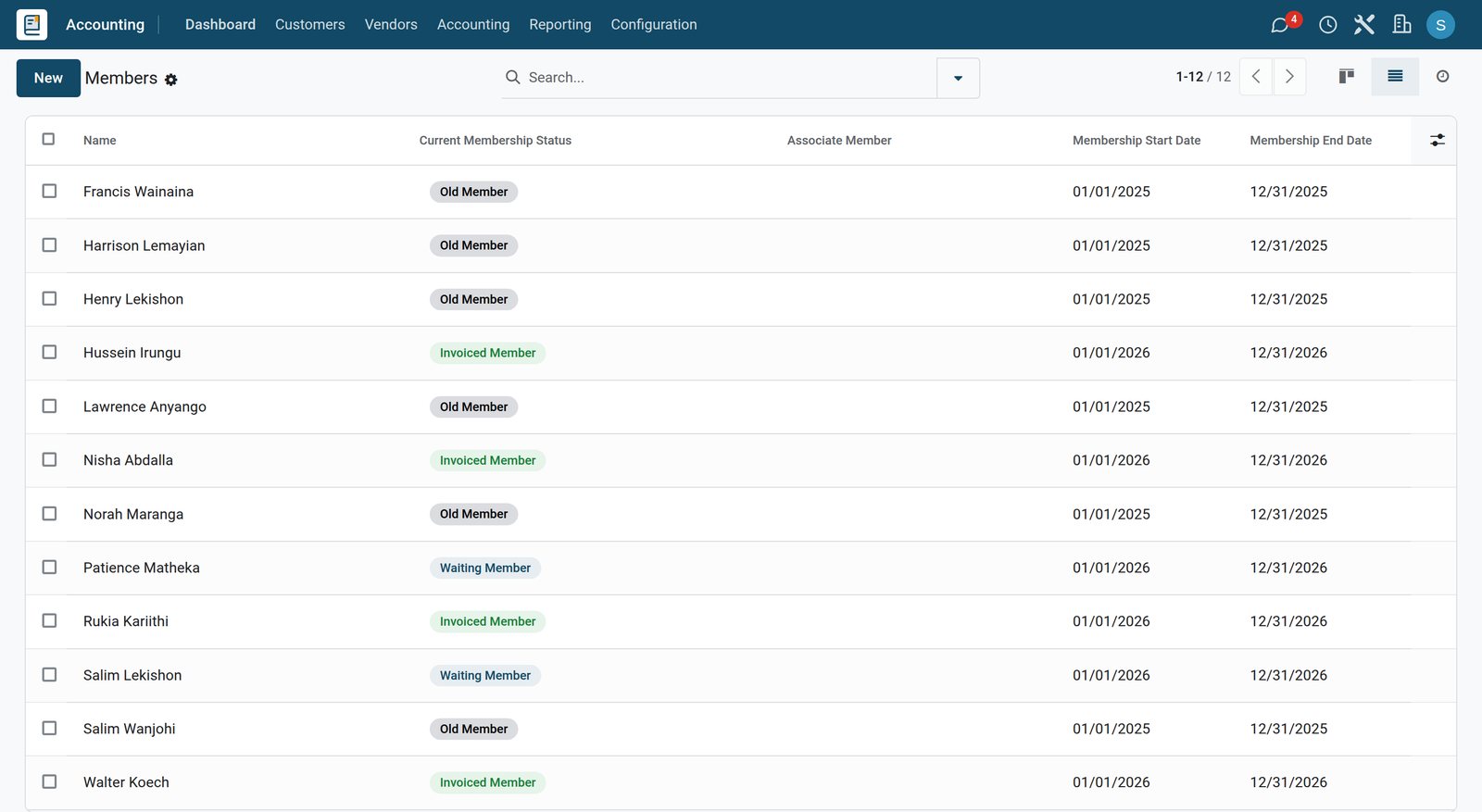1482x812 pixels.
Task: Mark the checkbox for Walter Koech
Action: (x=49, y=782)
